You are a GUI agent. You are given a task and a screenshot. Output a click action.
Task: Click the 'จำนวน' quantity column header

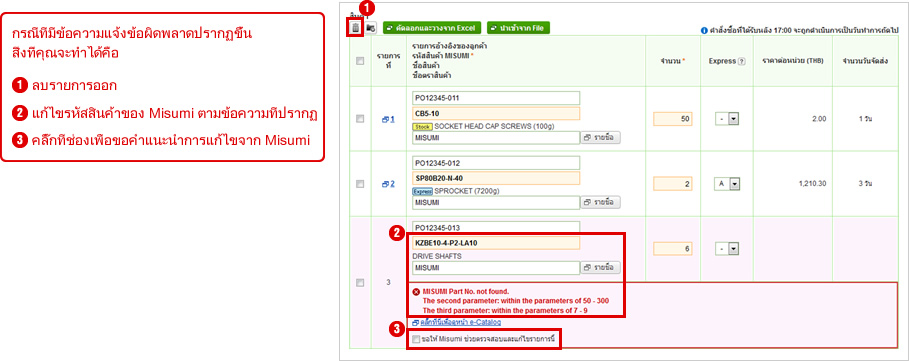670,61
